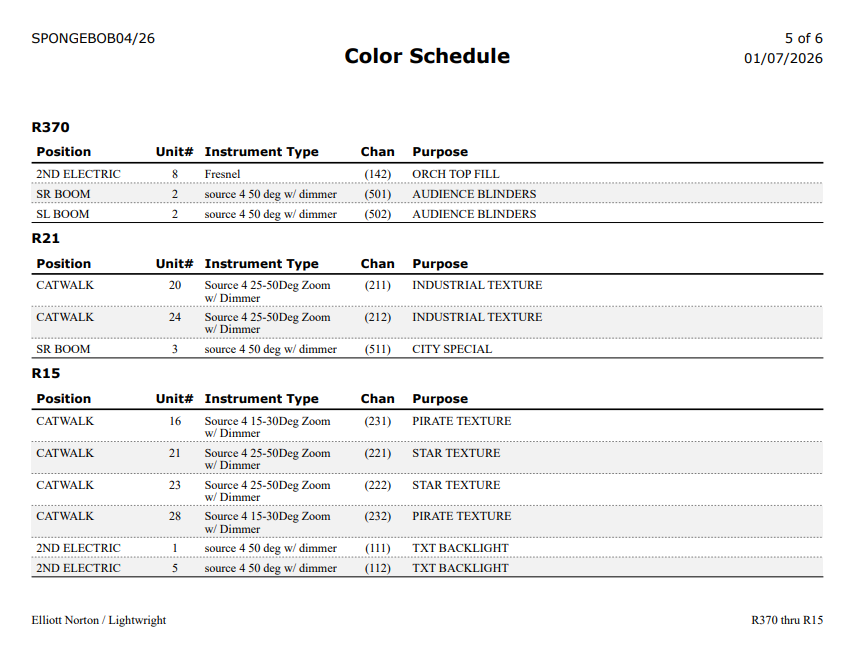Select CATWALK unit 16 PIRATE TEXTURE row
The height and width of the screenshot is (657, 859).
tap(427, 426)
